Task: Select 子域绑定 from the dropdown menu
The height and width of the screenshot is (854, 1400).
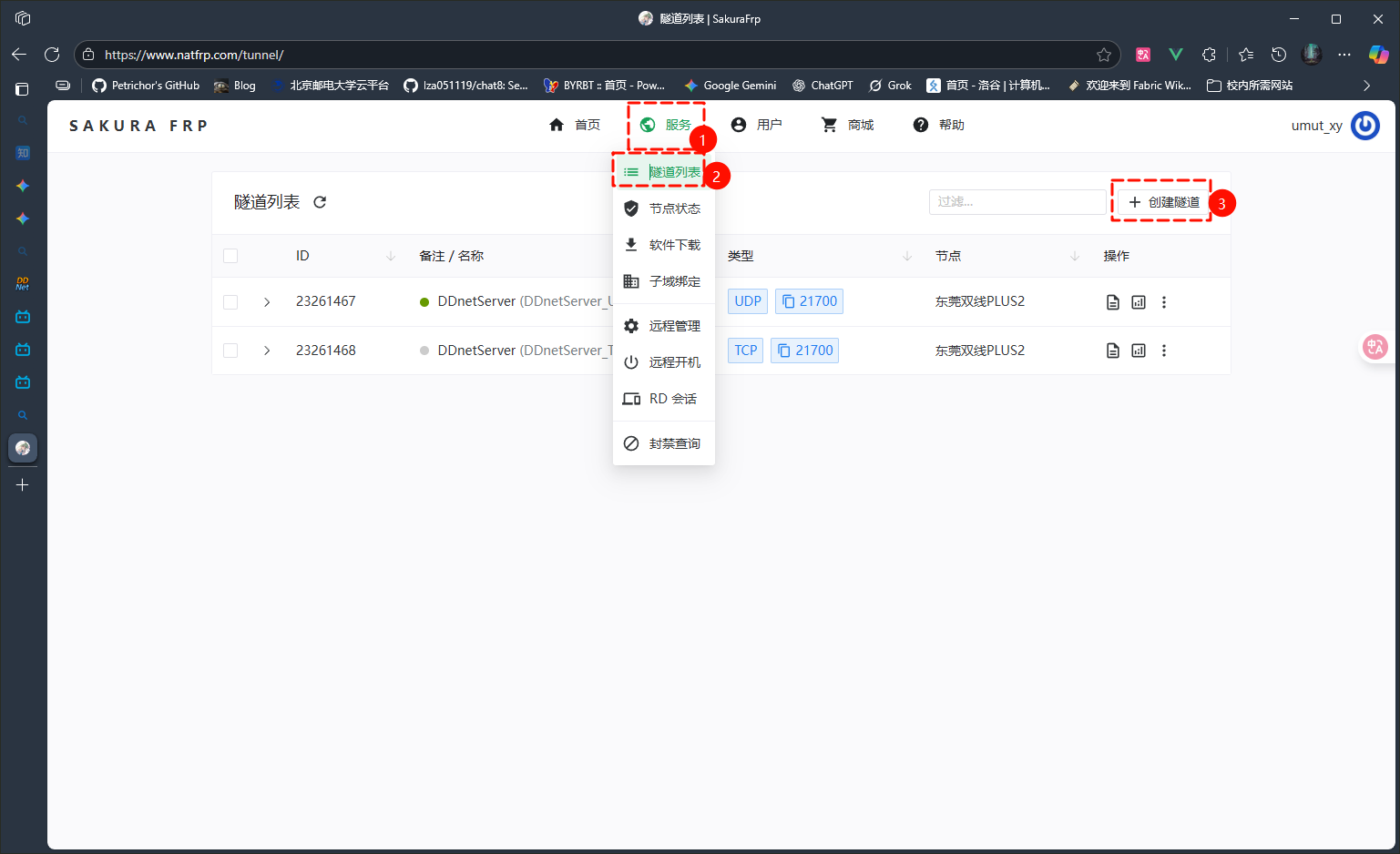Action: [663, 281]
